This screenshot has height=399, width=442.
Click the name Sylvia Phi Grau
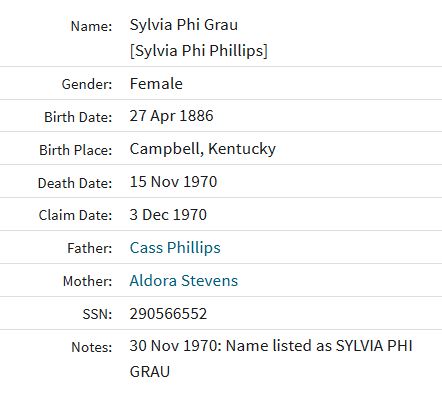(x=184, y=25)
